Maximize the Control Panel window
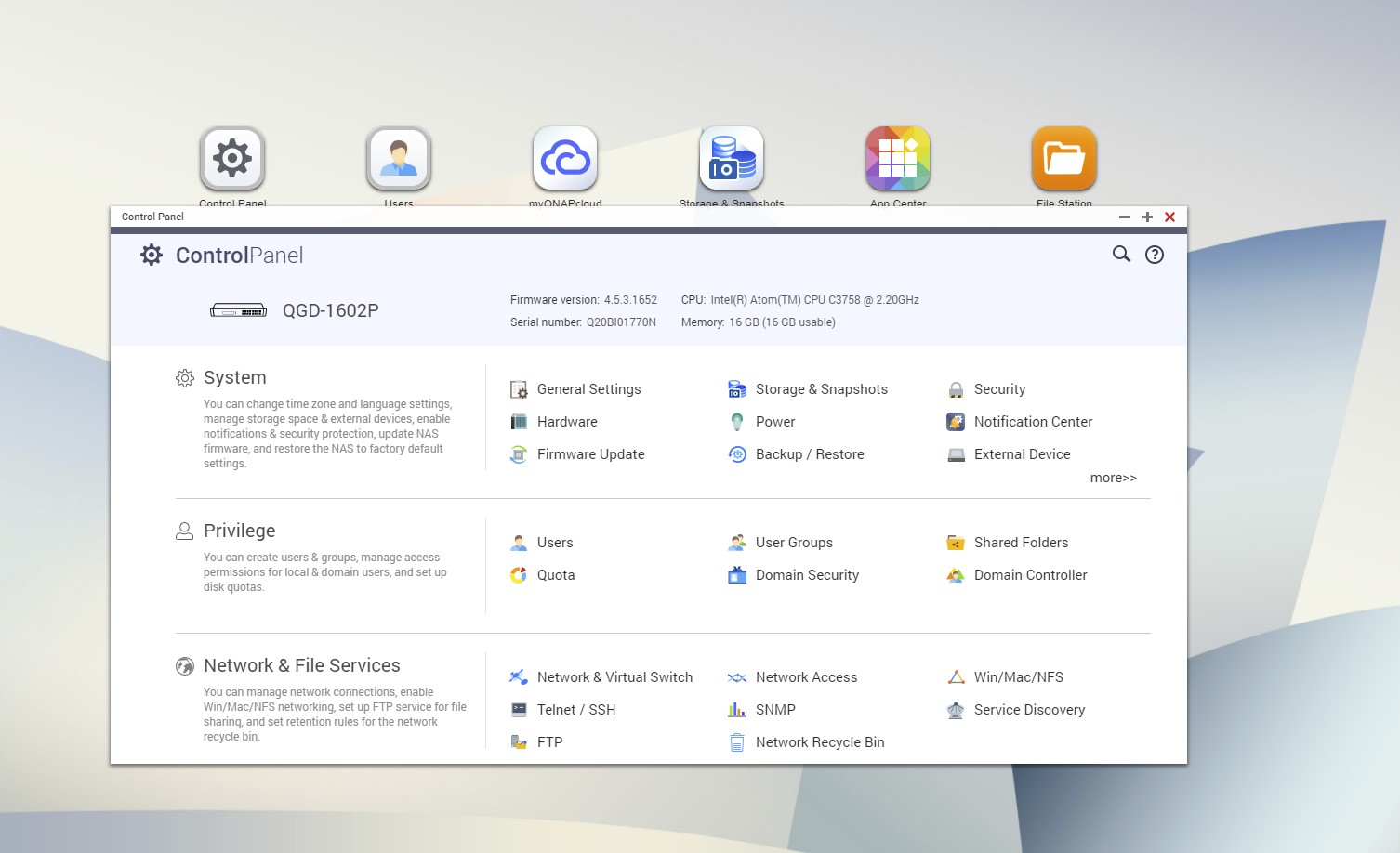This screenshot has width=1400, height=853. (x=1147, y=217)
